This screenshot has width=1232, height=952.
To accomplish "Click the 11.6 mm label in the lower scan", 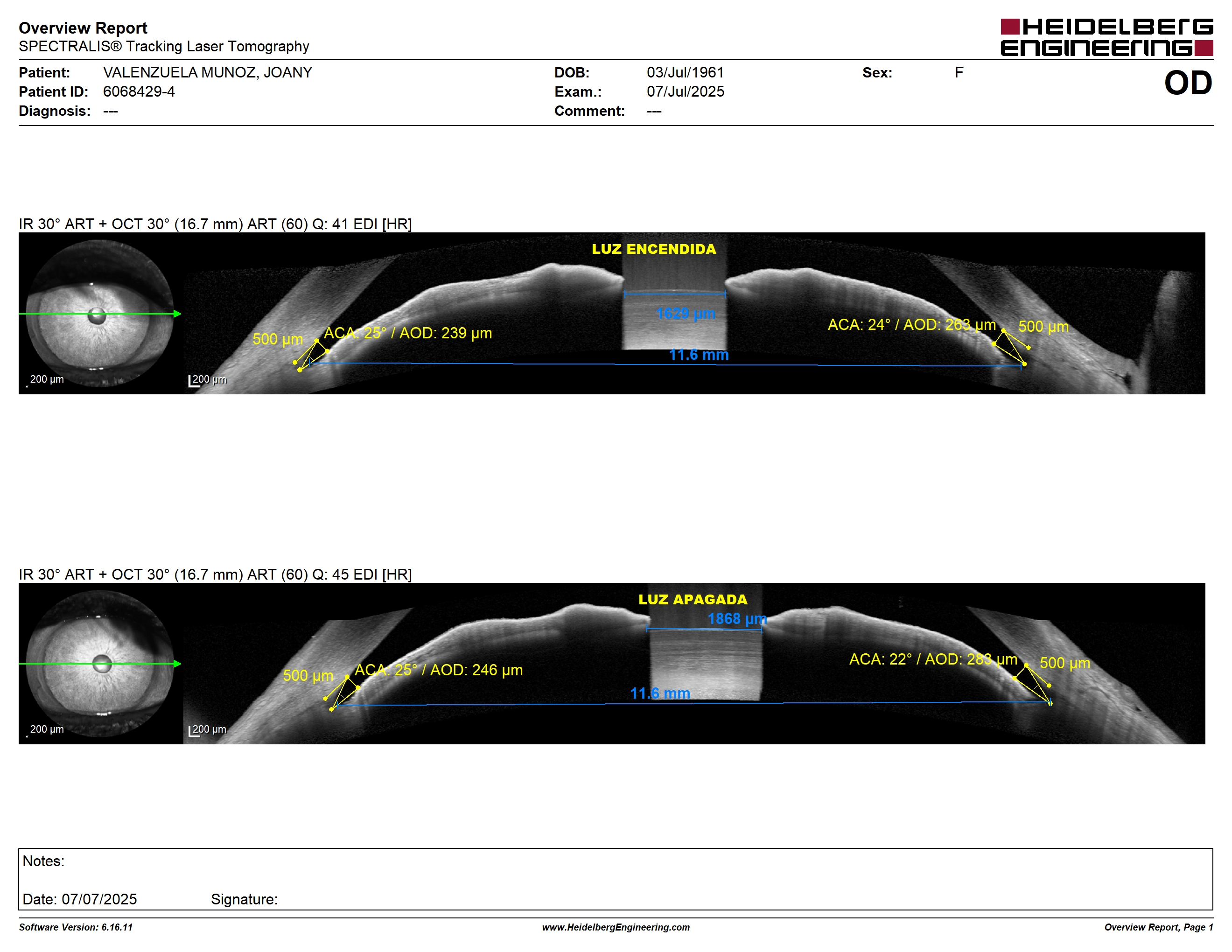I will tap(660, 693).
